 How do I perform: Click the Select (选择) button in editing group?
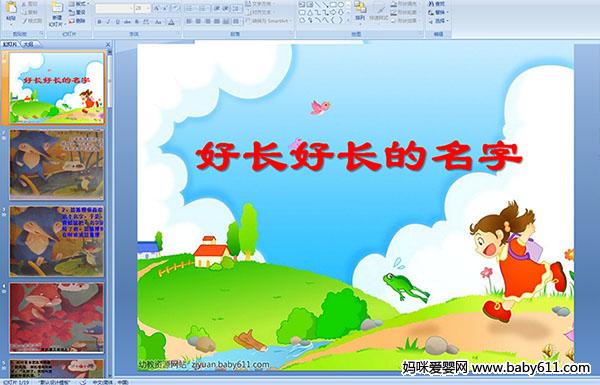(x=438, y=21)
